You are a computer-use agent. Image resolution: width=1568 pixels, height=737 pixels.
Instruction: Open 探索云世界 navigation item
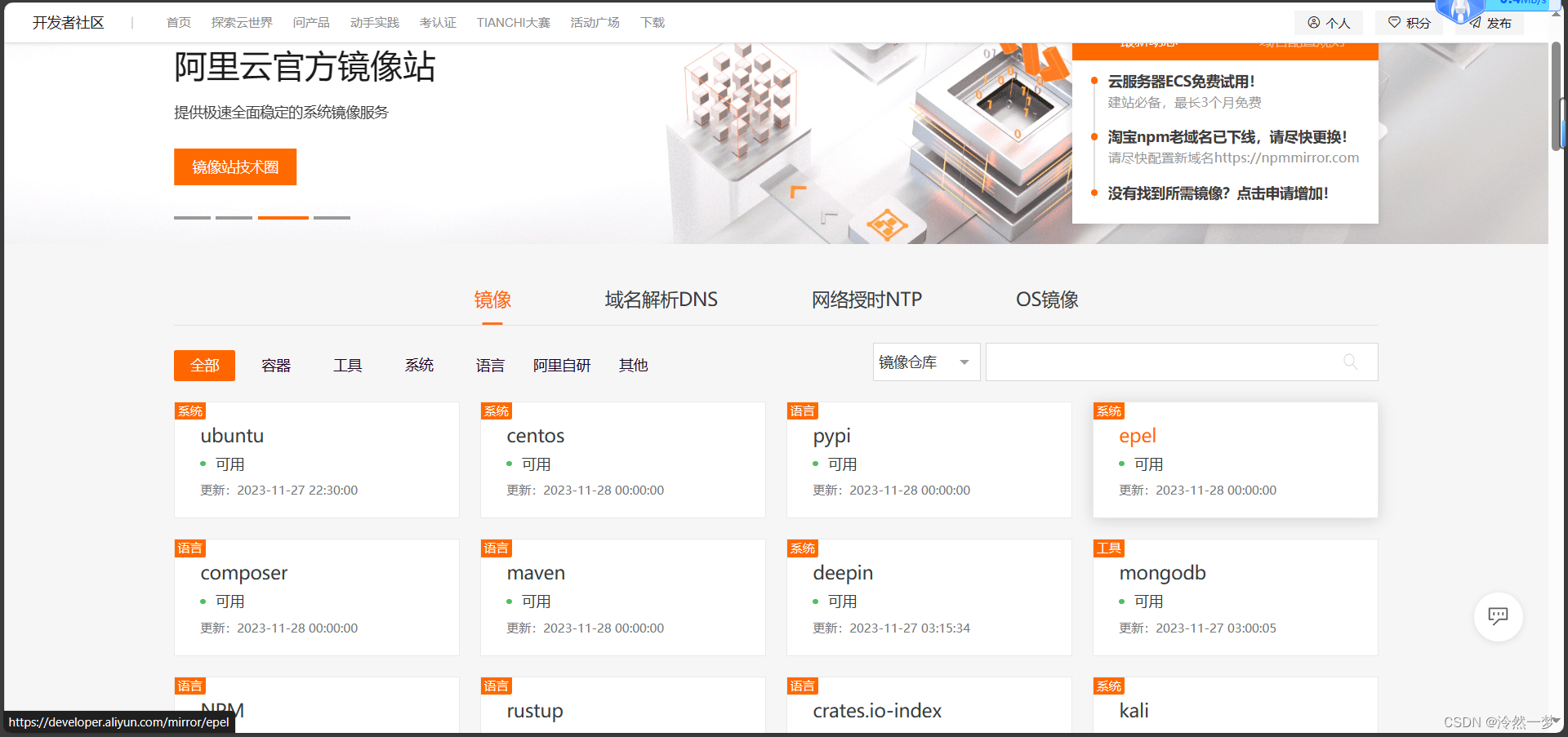pyautogui.click(x=242, y=23)
